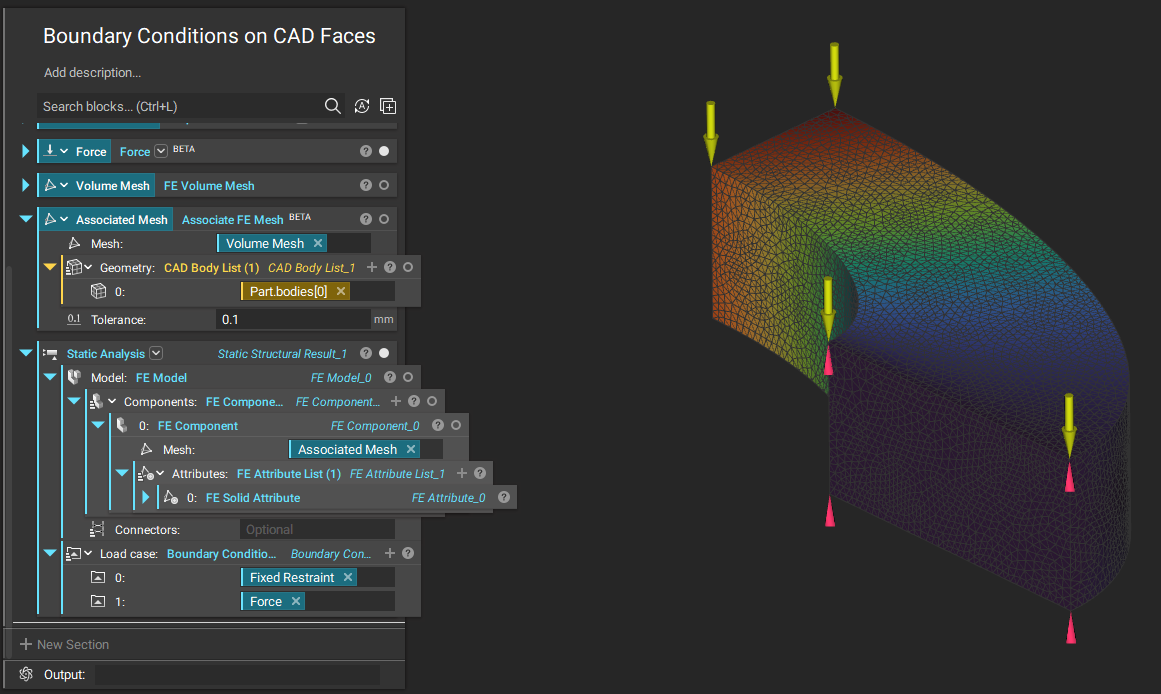Collapse the Static Analysis block
The width and height of the screenshot is (1161, 694).
point(25,353)
